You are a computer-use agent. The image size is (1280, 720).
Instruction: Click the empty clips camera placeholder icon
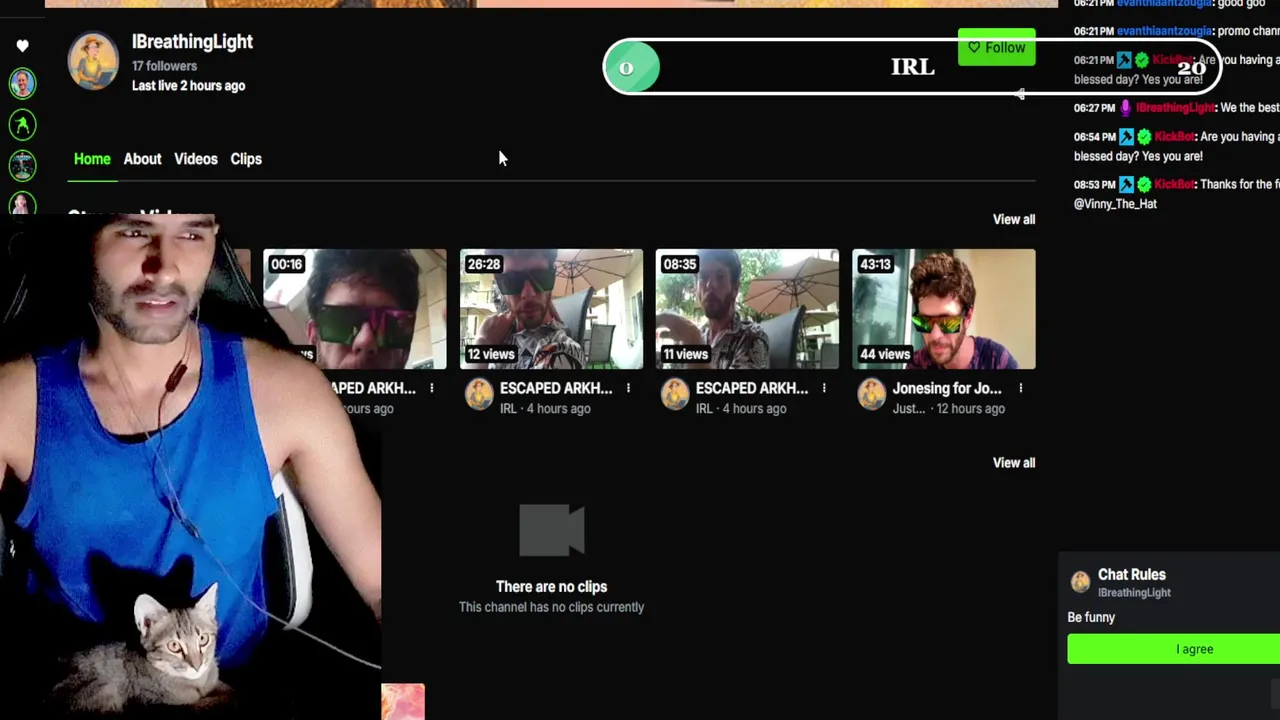pos(552,529)
